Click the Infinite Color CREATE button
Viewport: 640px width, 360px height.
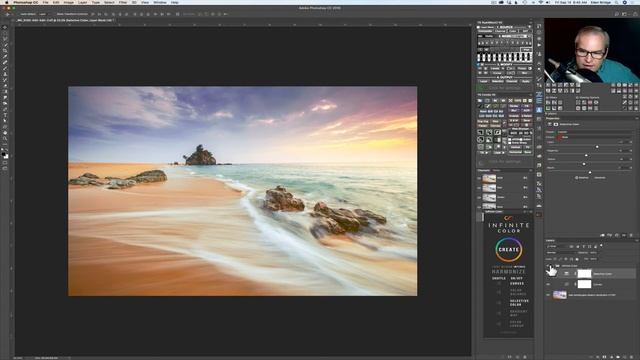[509, 249]
